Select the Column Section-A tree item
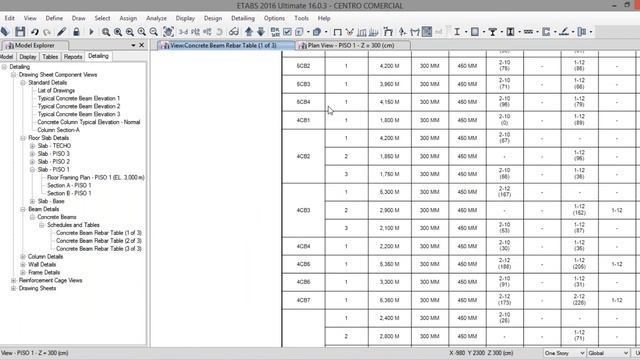The width and height of the screenshot is (640, 360). tap(58, 130)
